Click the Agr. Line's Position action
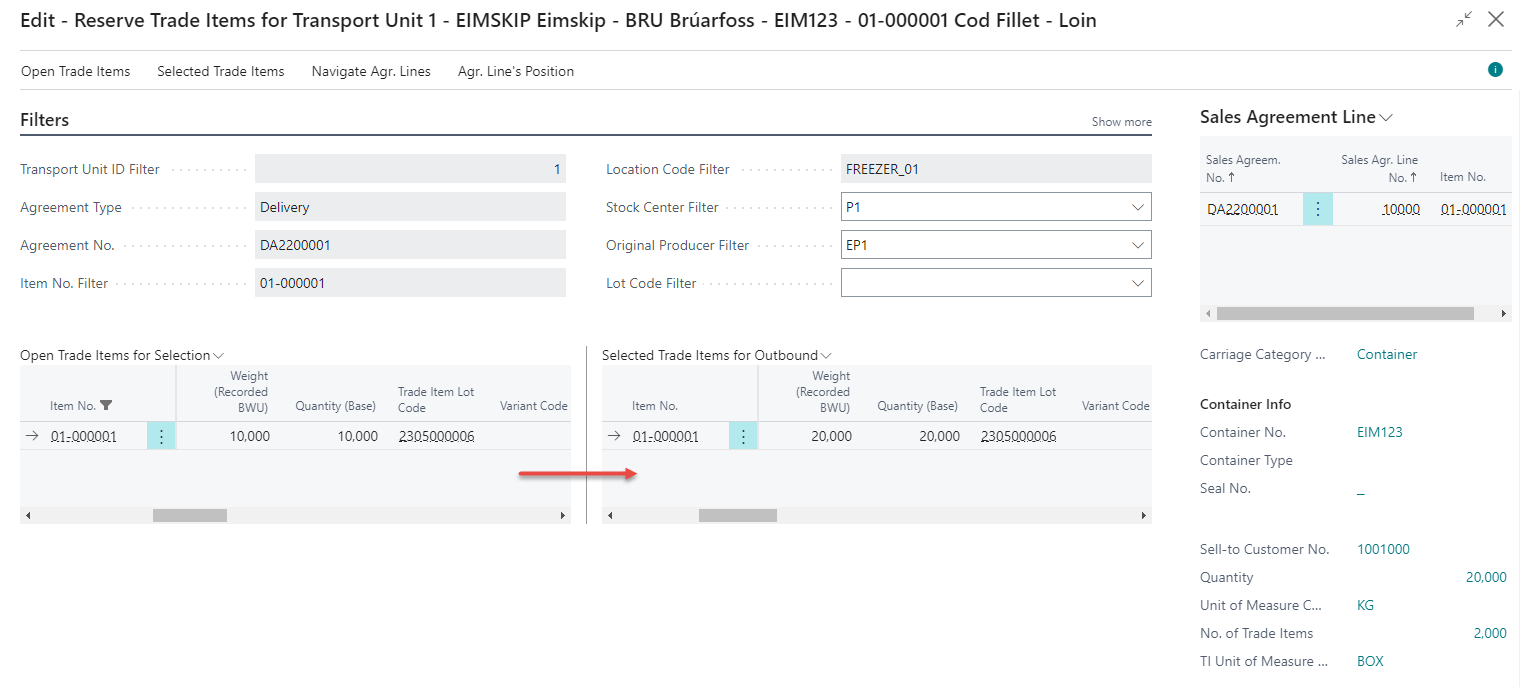1520x687 pixels. tap(516, 71)
